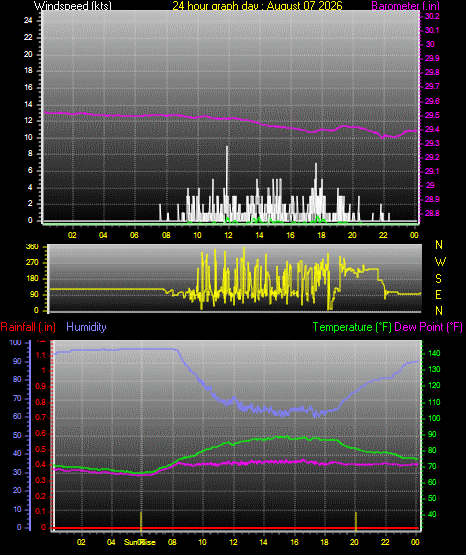The image size is (466, 555).
Task: Click the Rainfall (.in) legend label
Action: [x=28, y=327]
